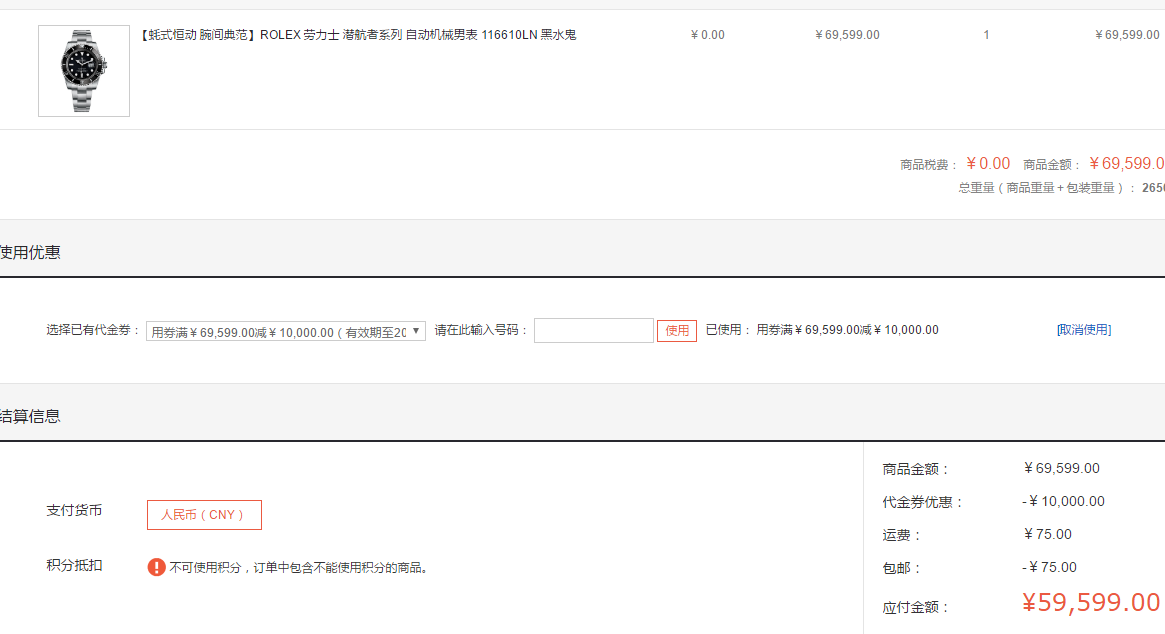The image size is (1165, 634).
Task: Click the 积分抵扣 label
Action: coord(74,566)
